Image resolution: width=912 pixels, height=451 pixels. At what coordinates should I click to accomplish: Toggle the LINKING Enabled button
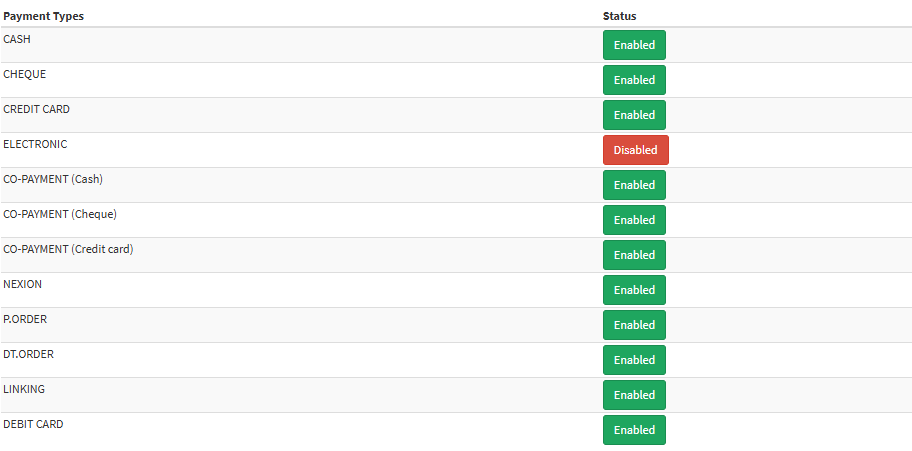(x=634, y=395)
